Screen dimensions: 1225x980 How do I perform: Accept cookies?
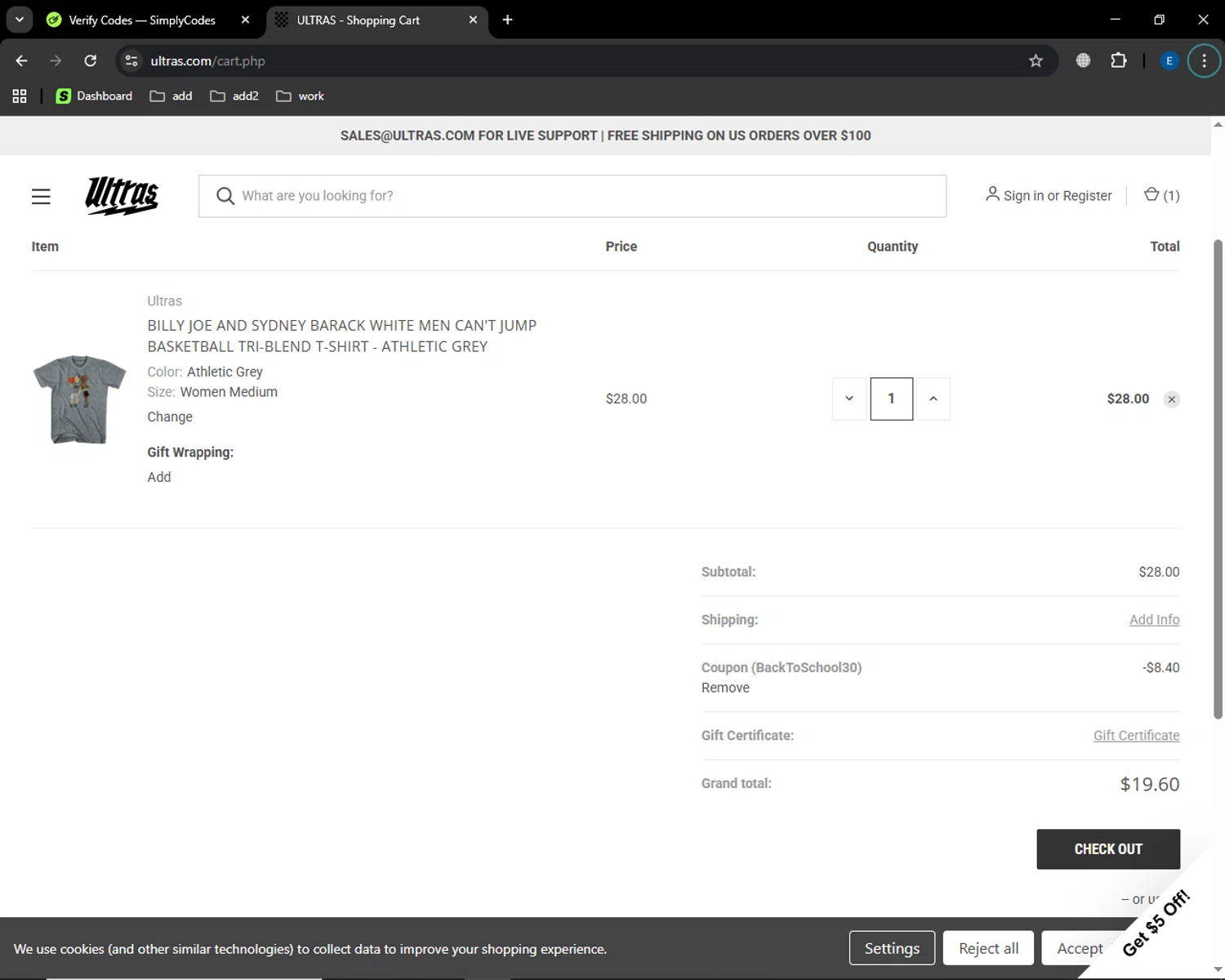point(1079,948)
